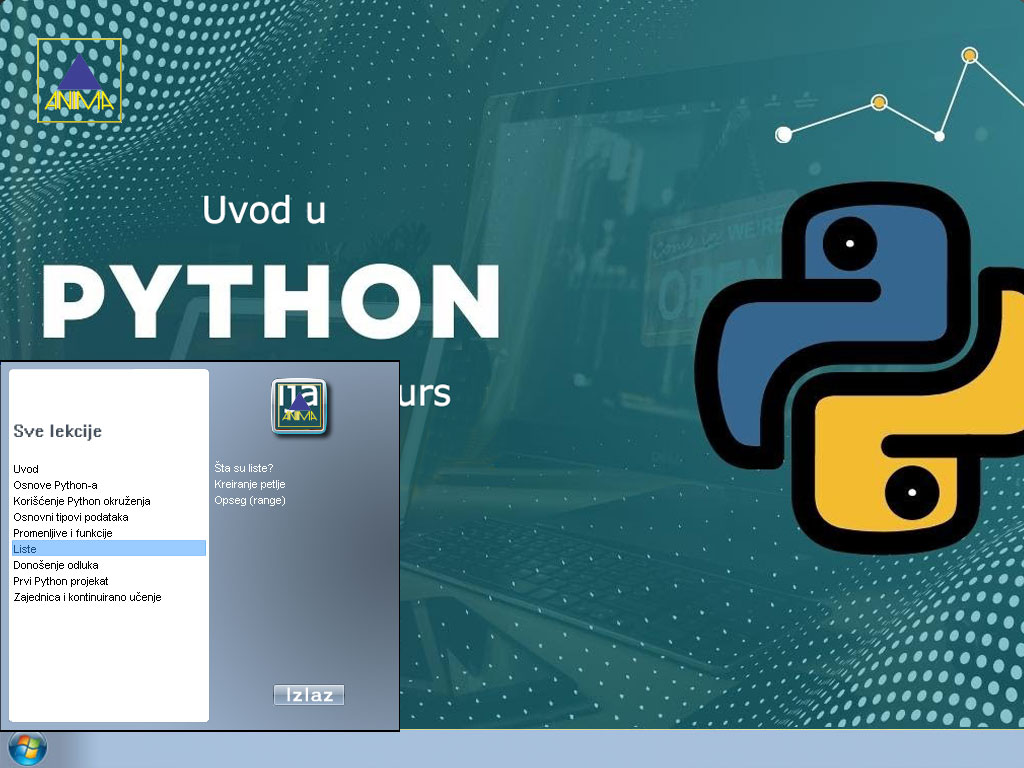This screenshot has height=768, width=1024.
Task: Click the ITA Anima logo in lessons panel
Action: (x=300, y=406)
